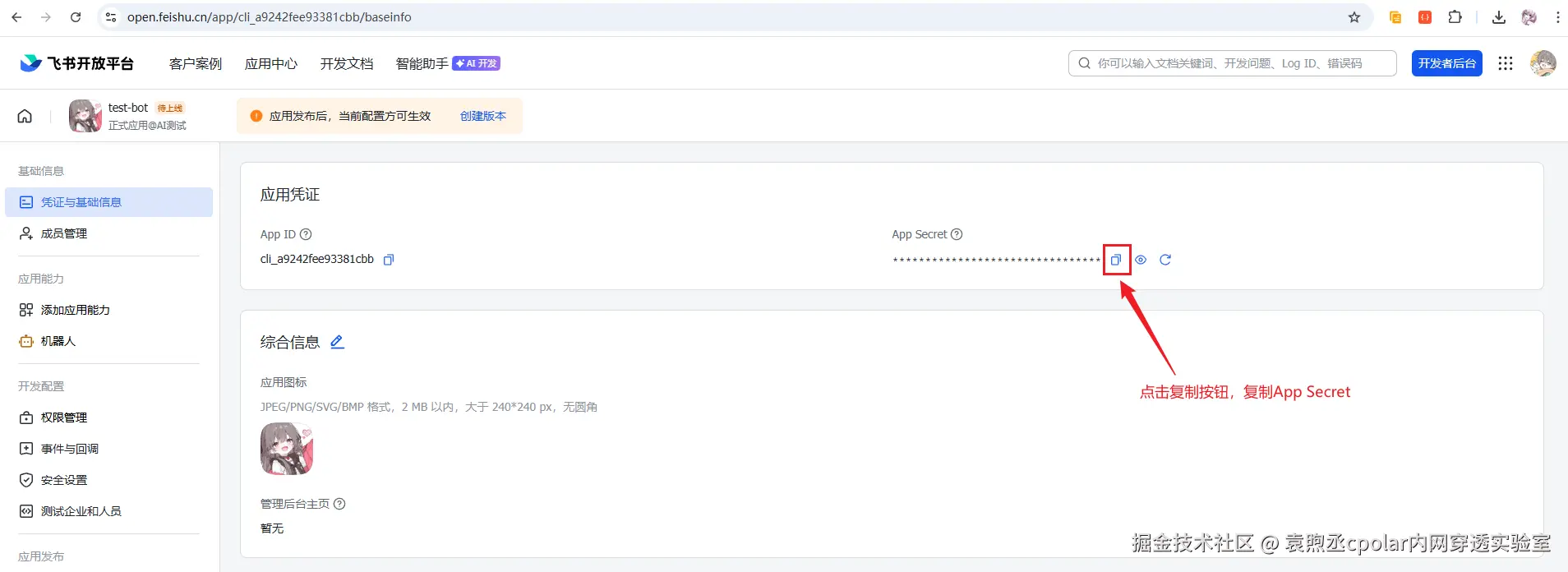This screenshot has width=1568, height=572.
Task: Reload the current page
Action: 76,17
